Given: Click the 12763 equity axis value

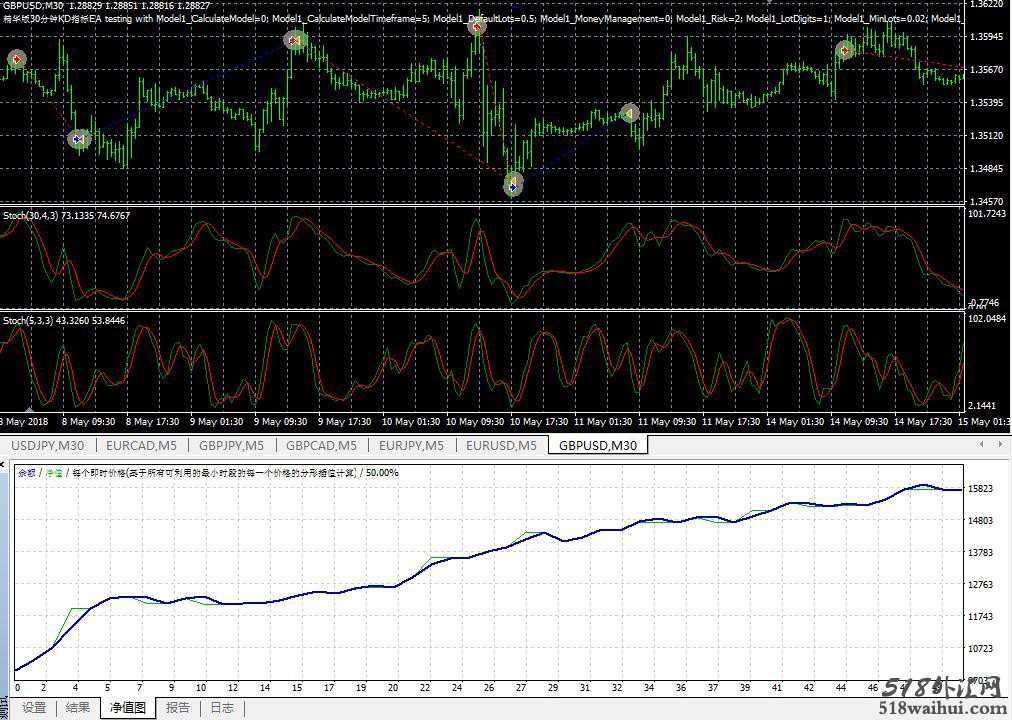Looking at the screenshot, I should pyautogui.click(x=980, y=585).
